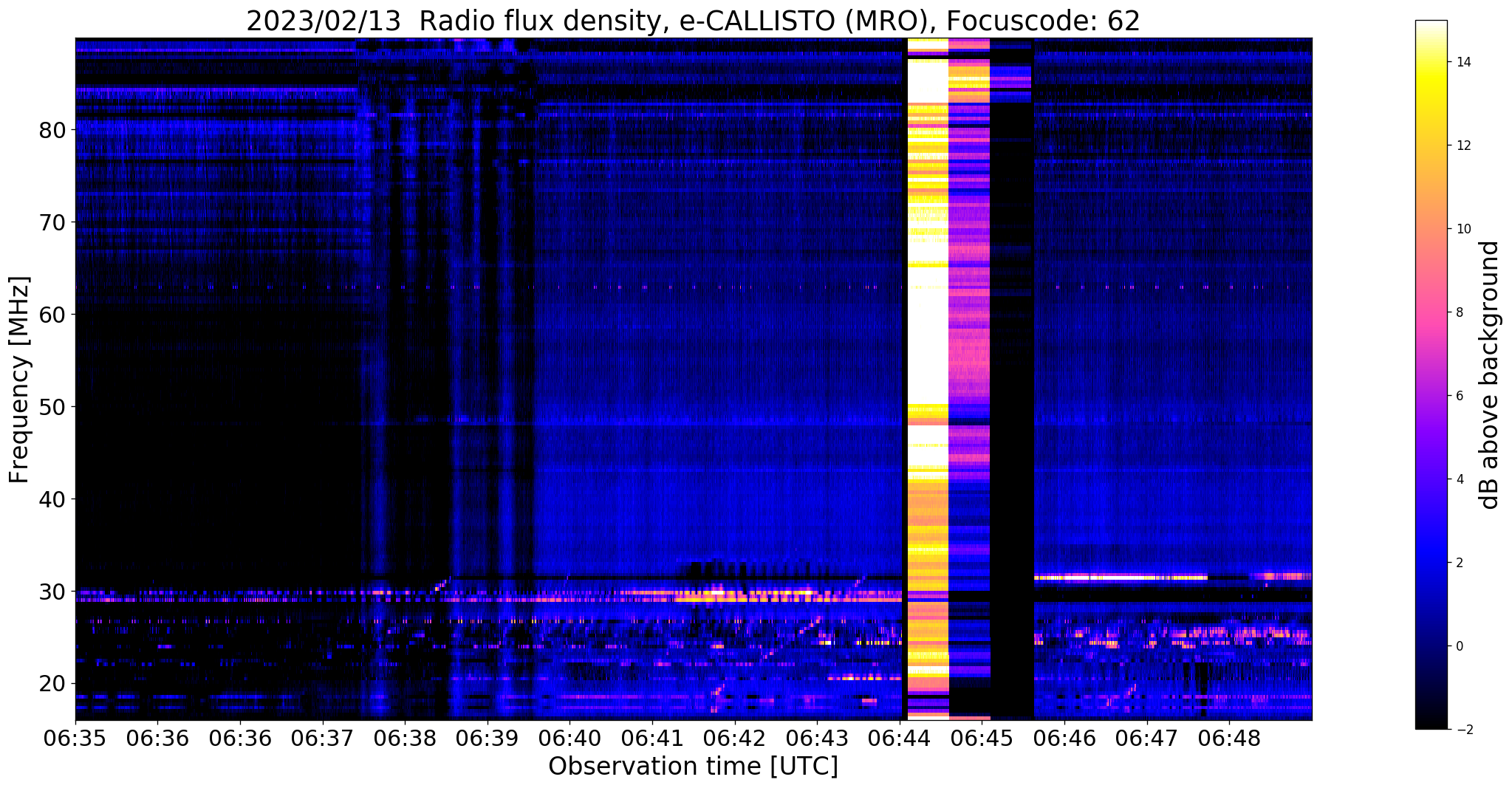Click the 06:35 time tick label
Screen dimensions: 1512x788
[x=75, y=738]
